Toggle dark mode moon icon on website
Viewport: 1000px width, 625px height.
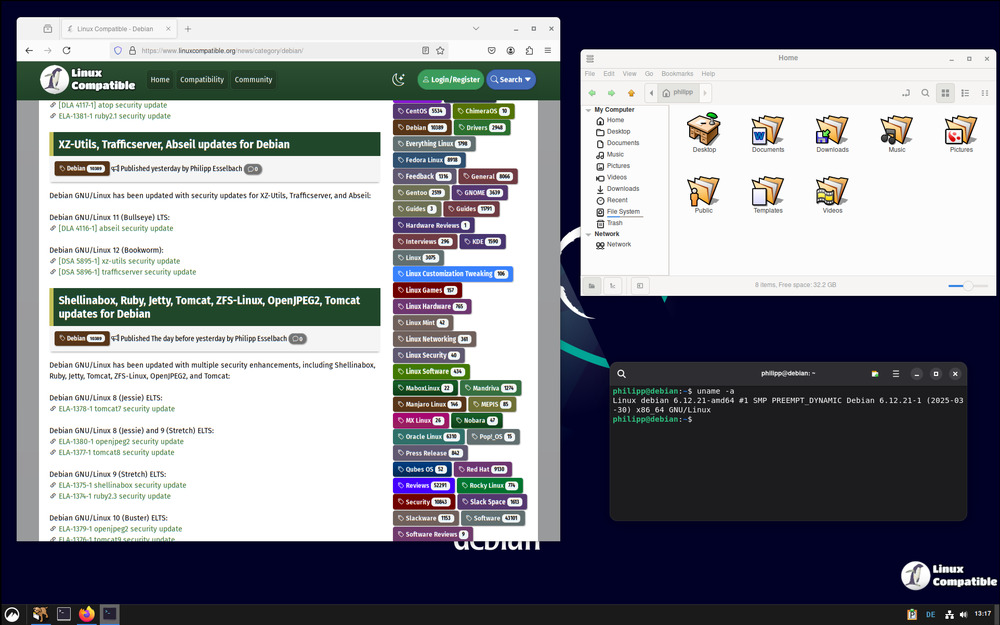399,80
